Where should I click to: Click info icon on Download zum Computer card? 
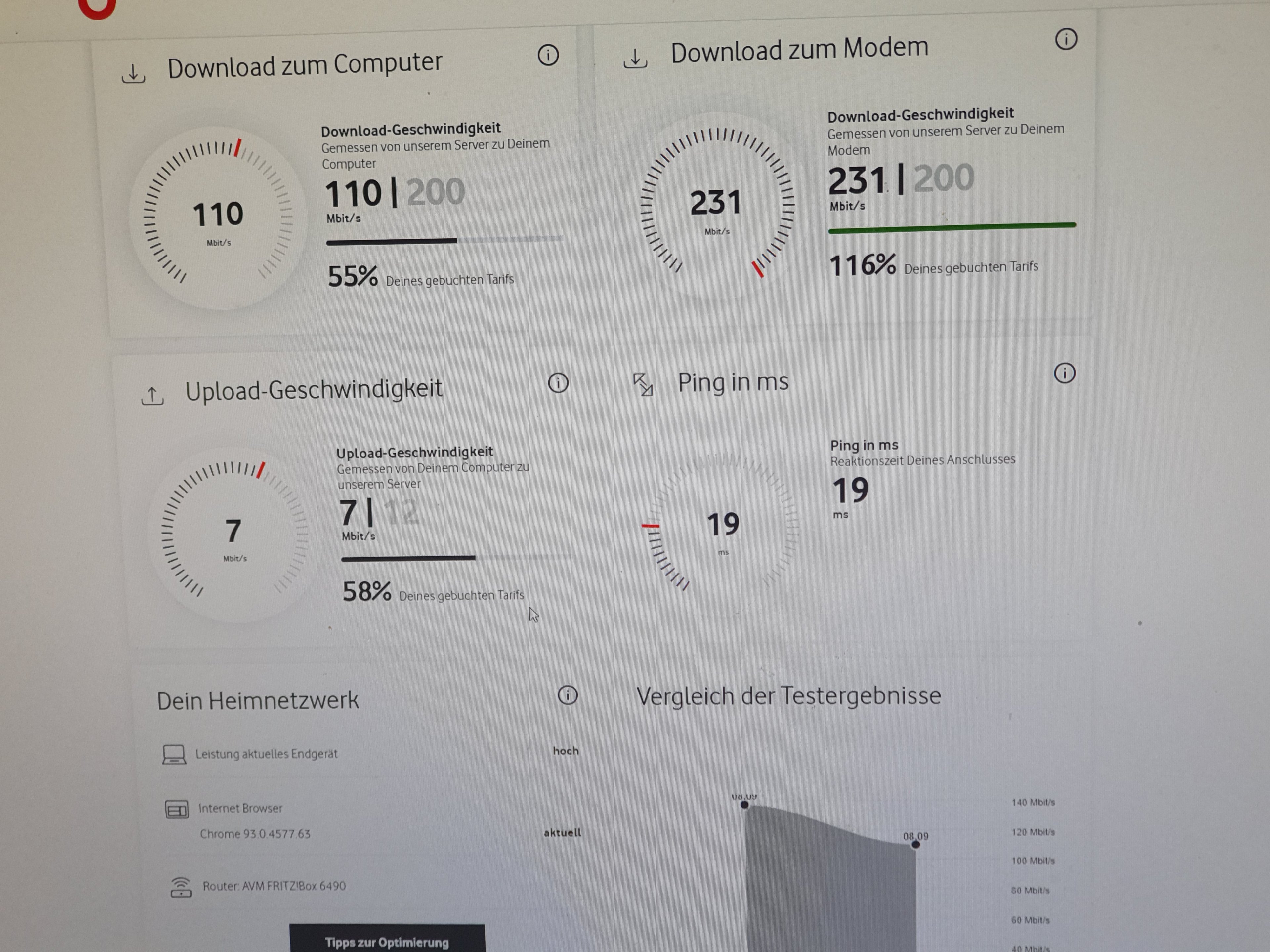pyautogui.click(x=548, y=55)
